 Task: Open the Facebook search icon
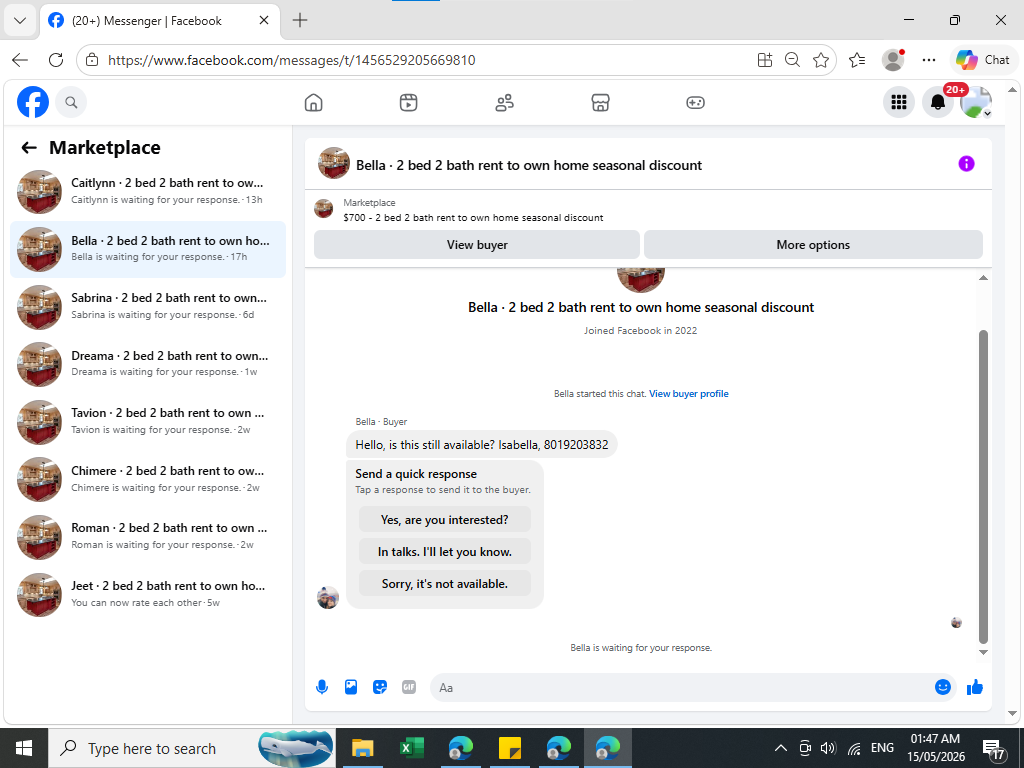(x=71, y=103)
